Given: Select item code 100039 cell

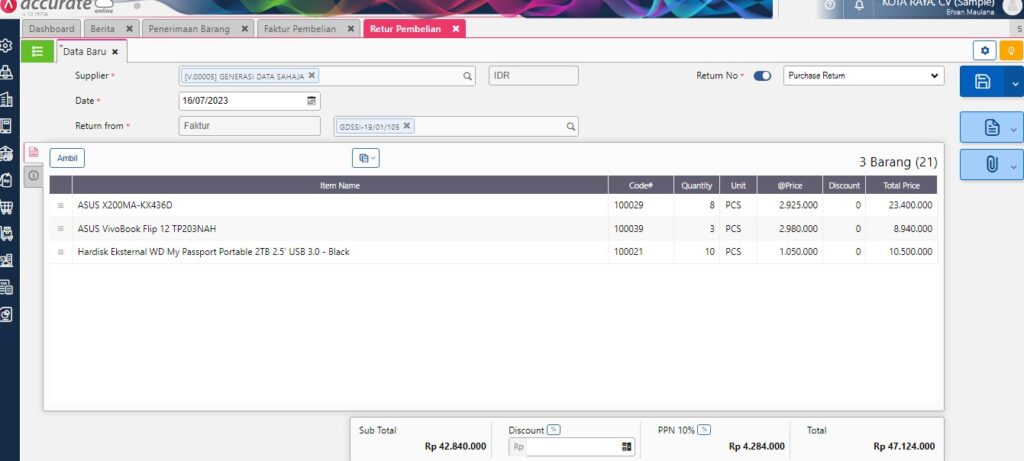Looking at the screenshot, I should [641, 229].
